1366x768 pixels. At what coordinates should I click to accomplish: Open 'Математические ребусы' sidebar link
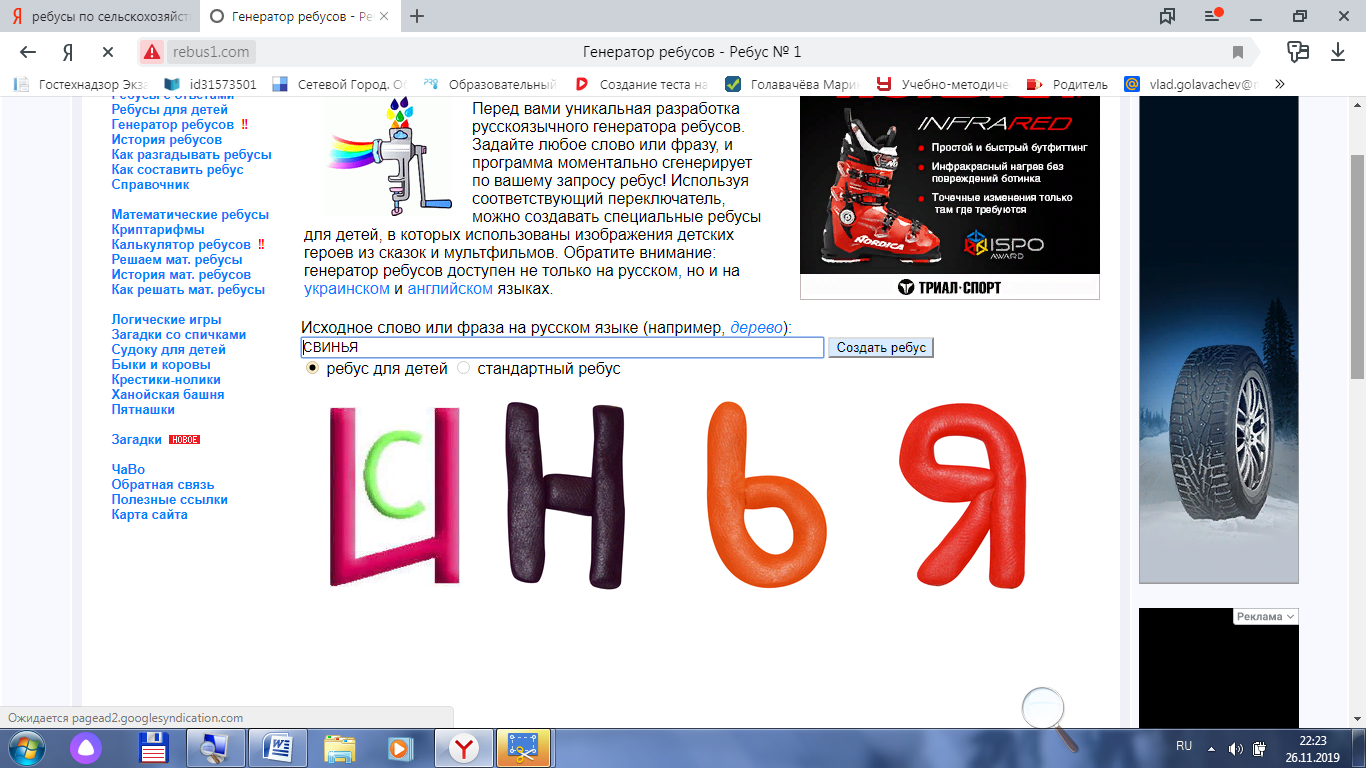tap(190, 214)
